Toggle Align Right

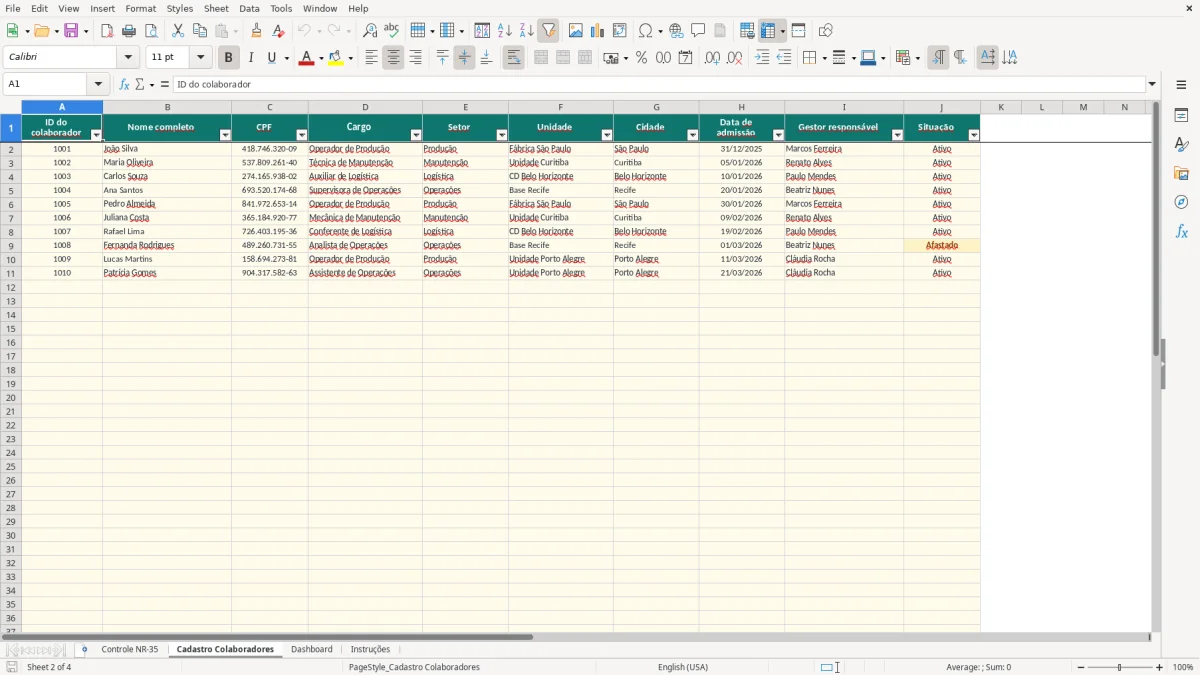[x=415, y=58]
